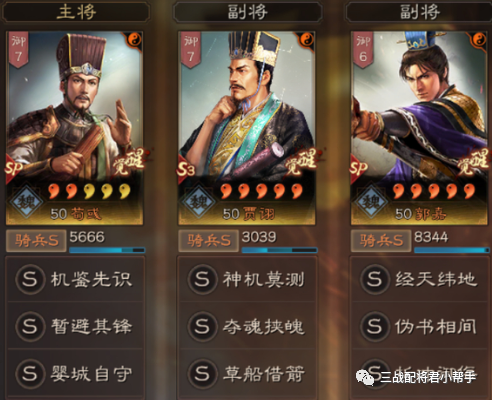
Task: Select the 草船借箭 skill slot
Action: pyautogui.click(x=248, y=373)
